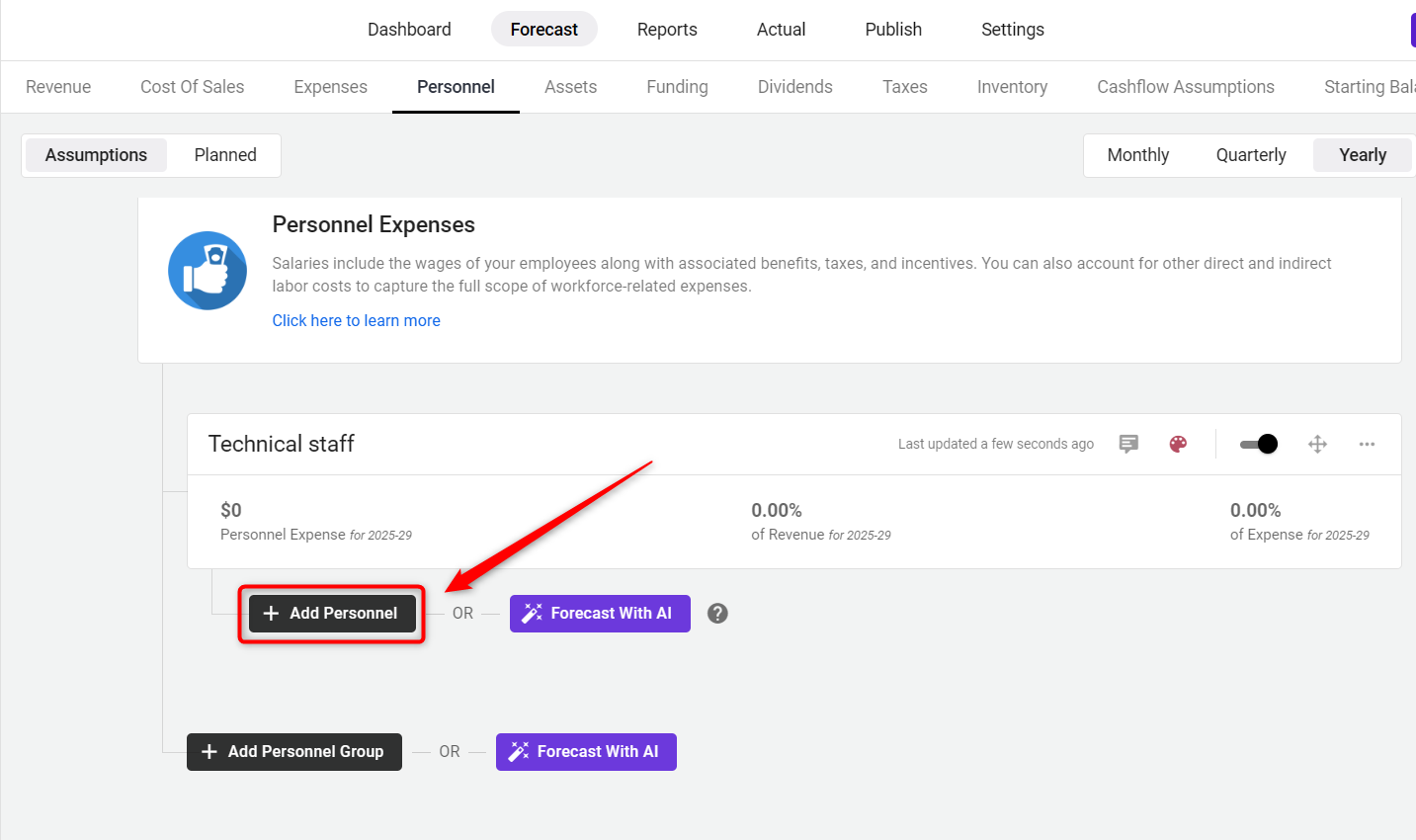Open the Reports menu
The width and height of the screenshot is (1416, 840).
coord(667,30)
